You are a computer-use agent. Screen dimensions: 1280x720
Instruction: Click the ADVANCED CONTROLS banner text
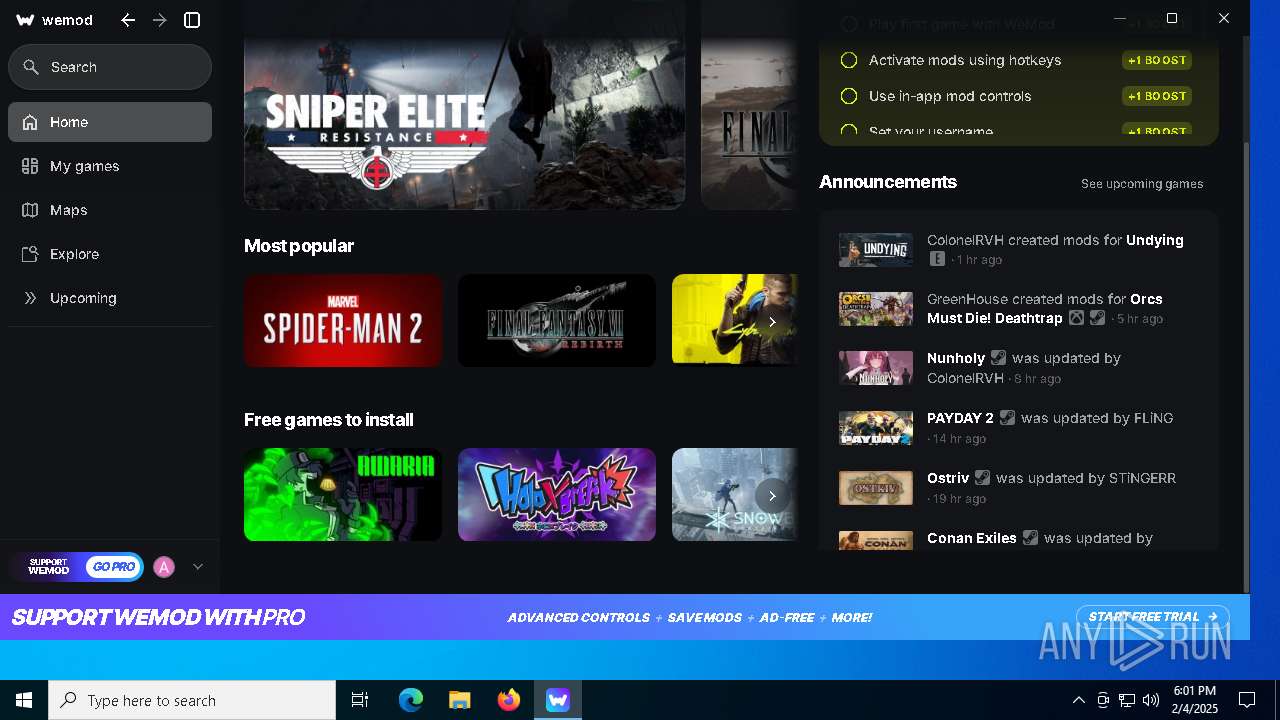click(579, 617)
